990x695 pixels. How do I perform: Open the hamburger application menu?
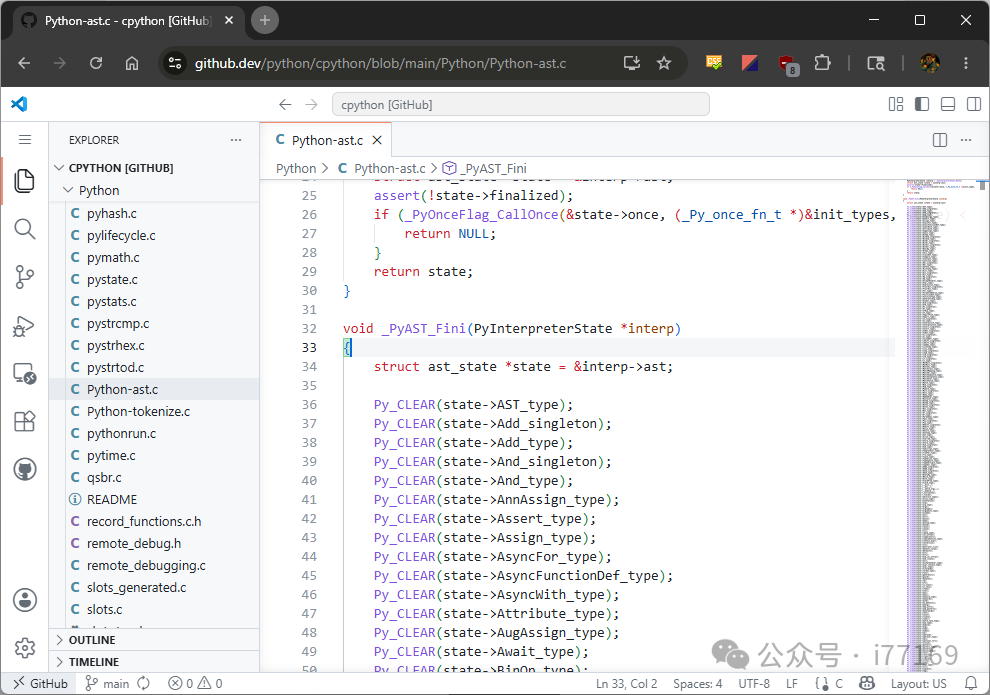click(x=25, y=140)
